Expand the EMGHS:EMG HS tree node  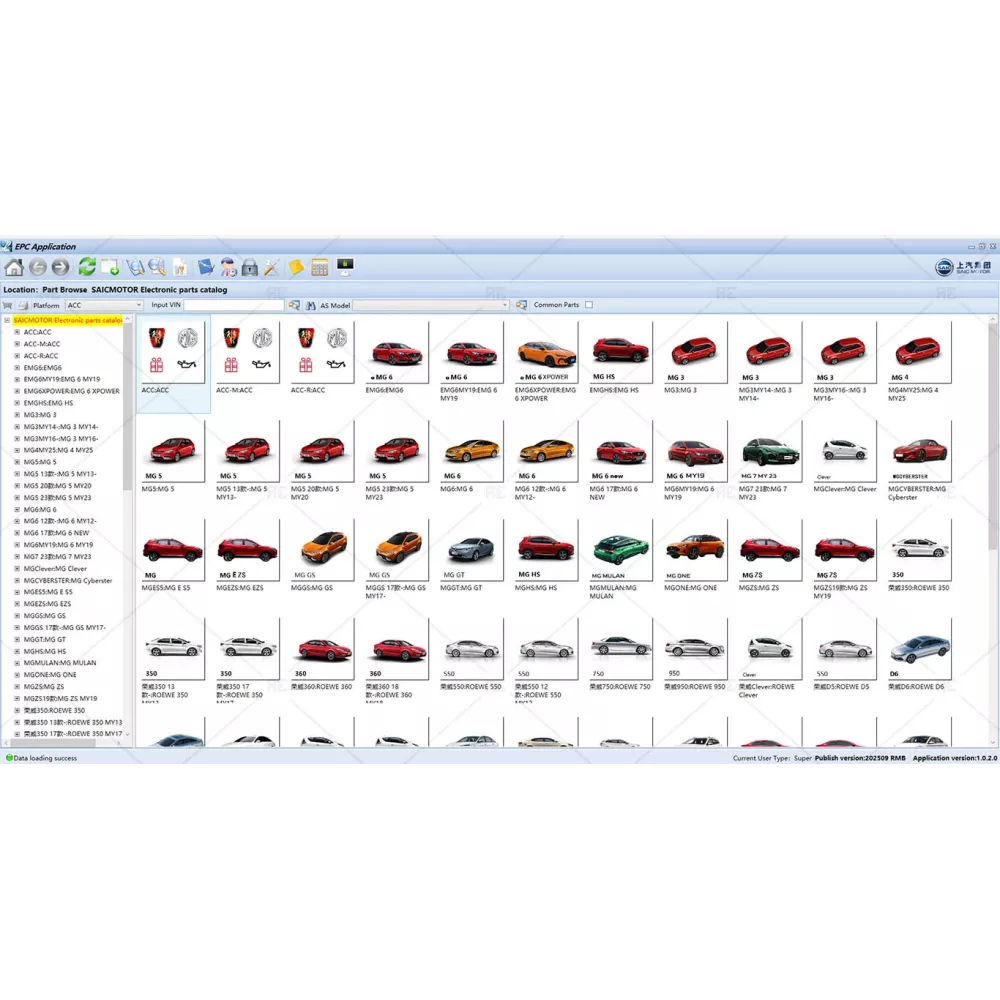click(17, 403)
